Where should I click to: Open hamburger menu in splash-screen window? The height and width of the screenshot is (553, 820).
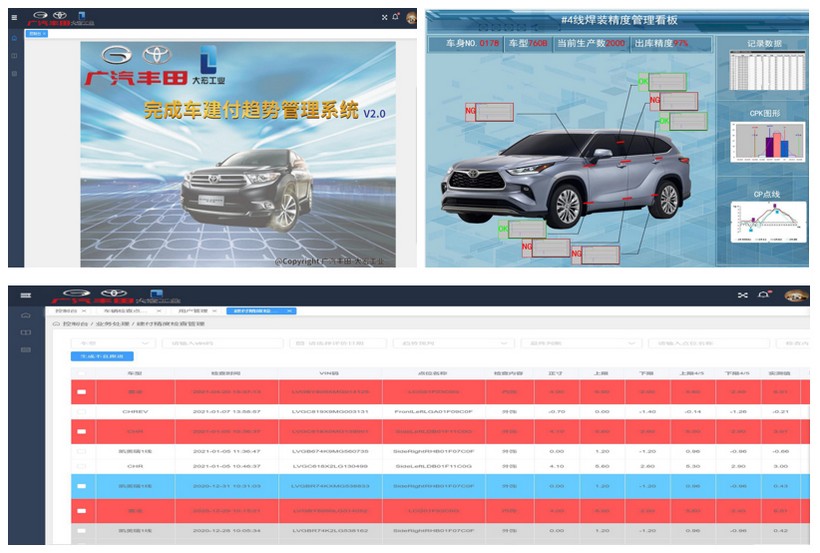(14, 18)
